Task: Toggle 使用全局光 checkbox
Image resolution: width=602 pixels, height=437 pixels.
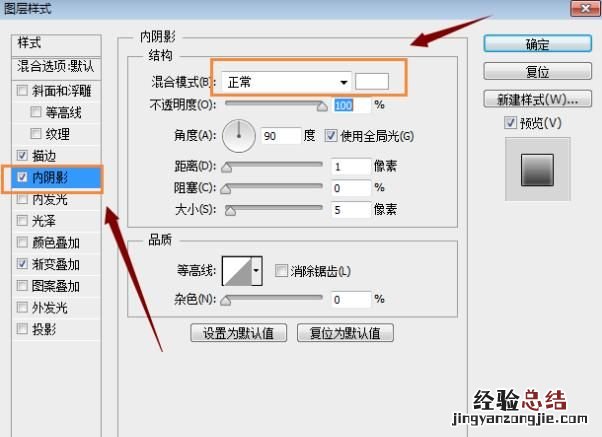Action: point(331,136)
